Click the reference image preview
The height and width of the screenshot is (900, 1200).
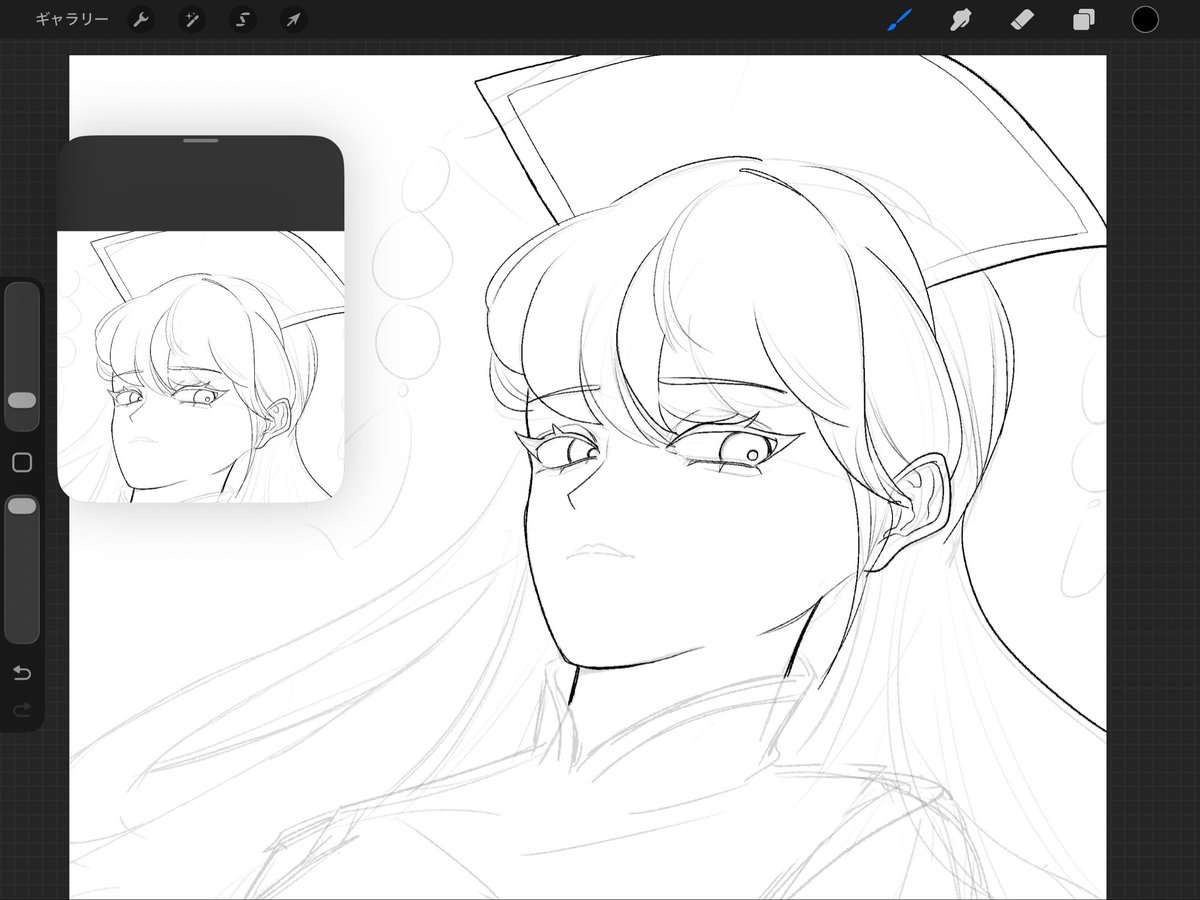tap(201, 366)
